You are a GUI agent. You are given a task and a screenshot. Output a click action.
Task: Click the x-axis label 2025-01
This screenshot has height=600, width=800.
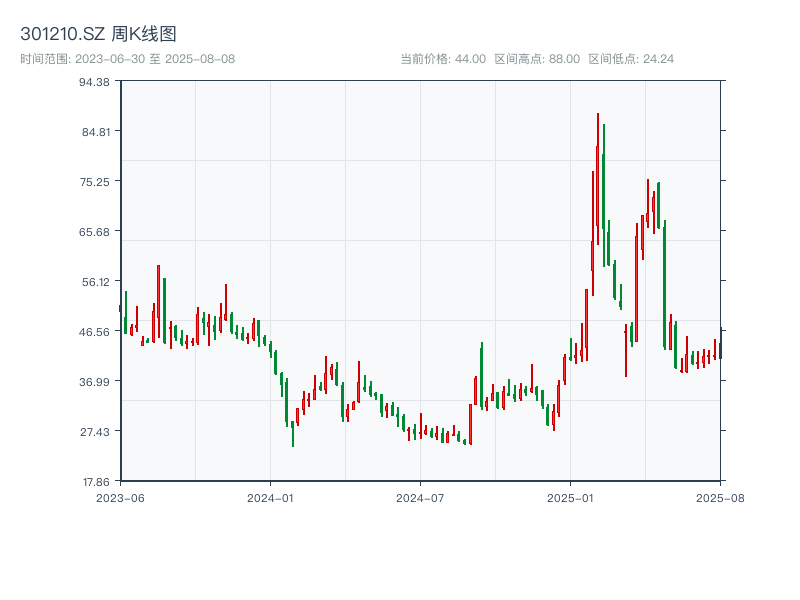click(x=570, y=498)
